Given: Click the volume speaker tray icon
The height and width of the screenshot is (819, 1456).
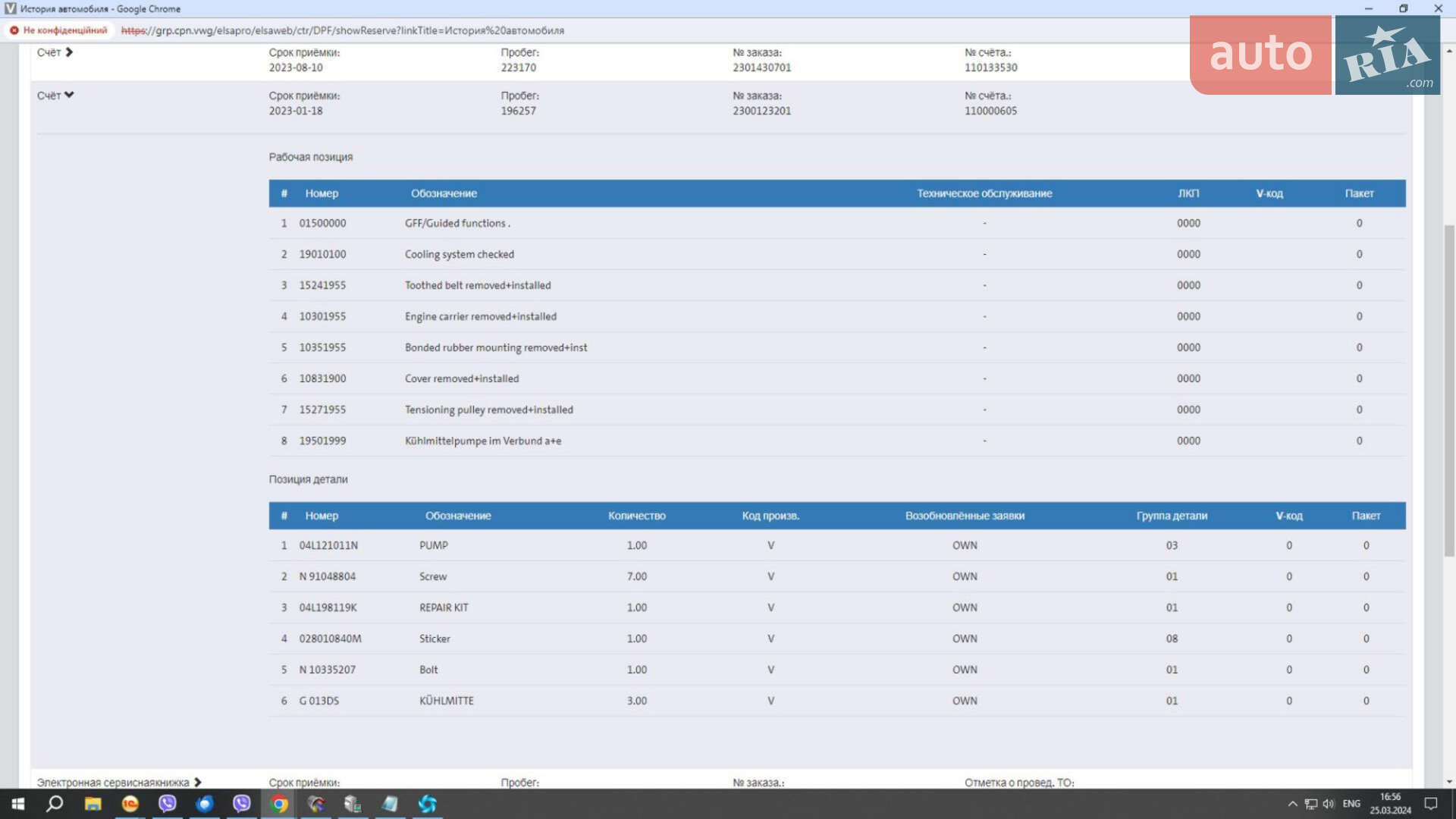Looking at the screenshot, I should pos(1329,804).
